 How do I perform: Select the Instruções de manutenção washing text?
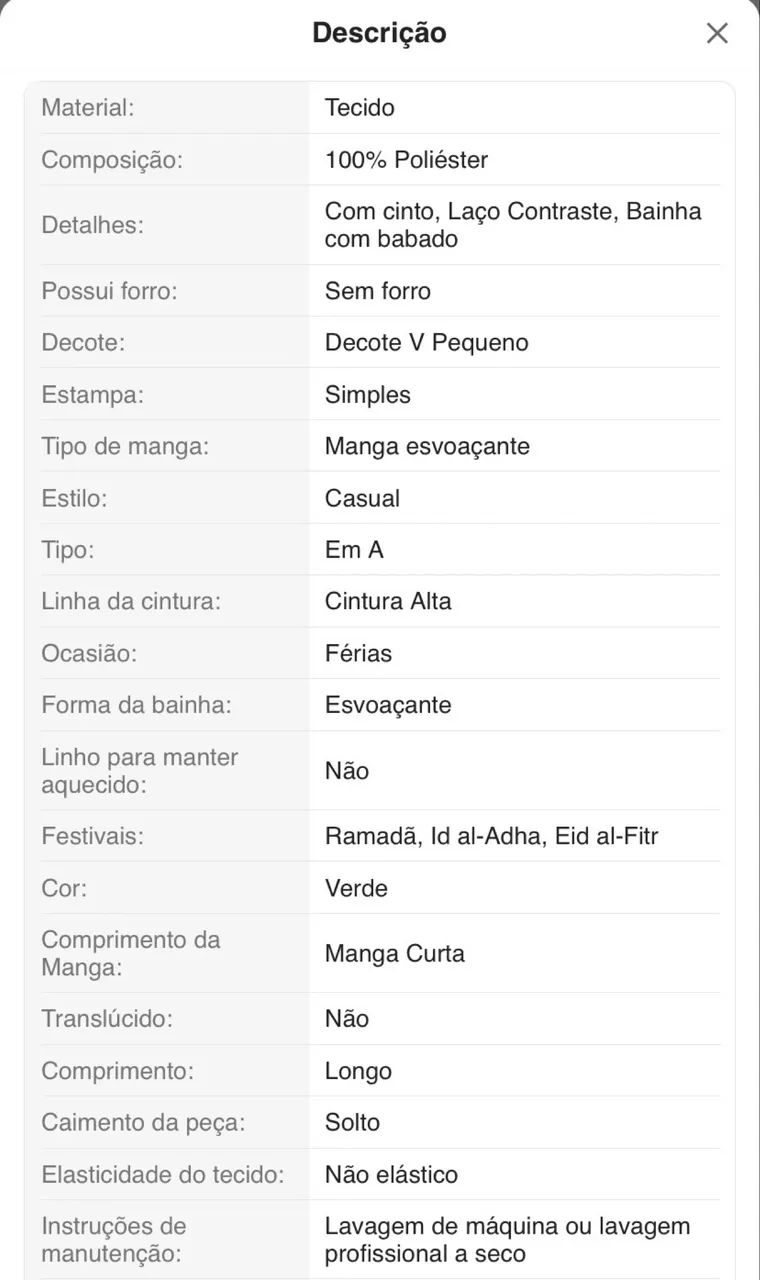tap(508, 1240)
